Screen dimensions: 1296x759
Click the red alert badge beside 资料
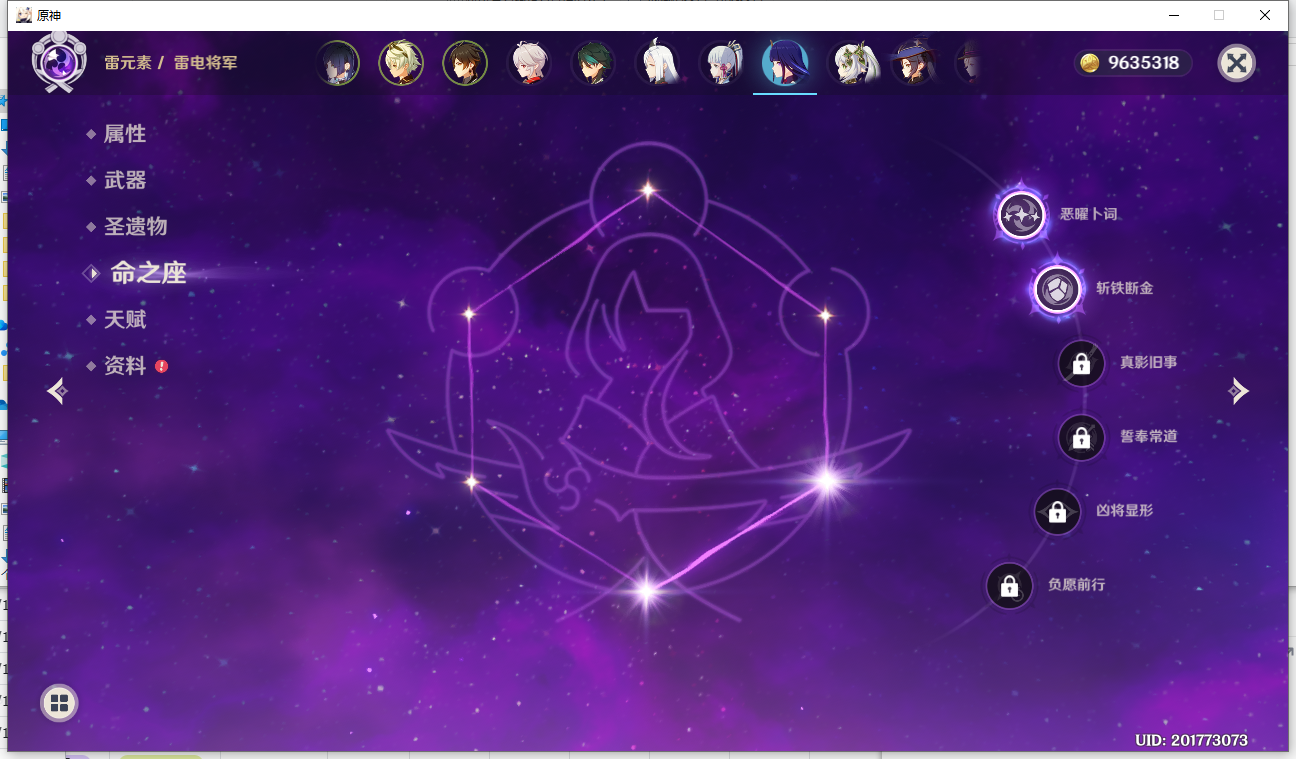click(162, 366)
